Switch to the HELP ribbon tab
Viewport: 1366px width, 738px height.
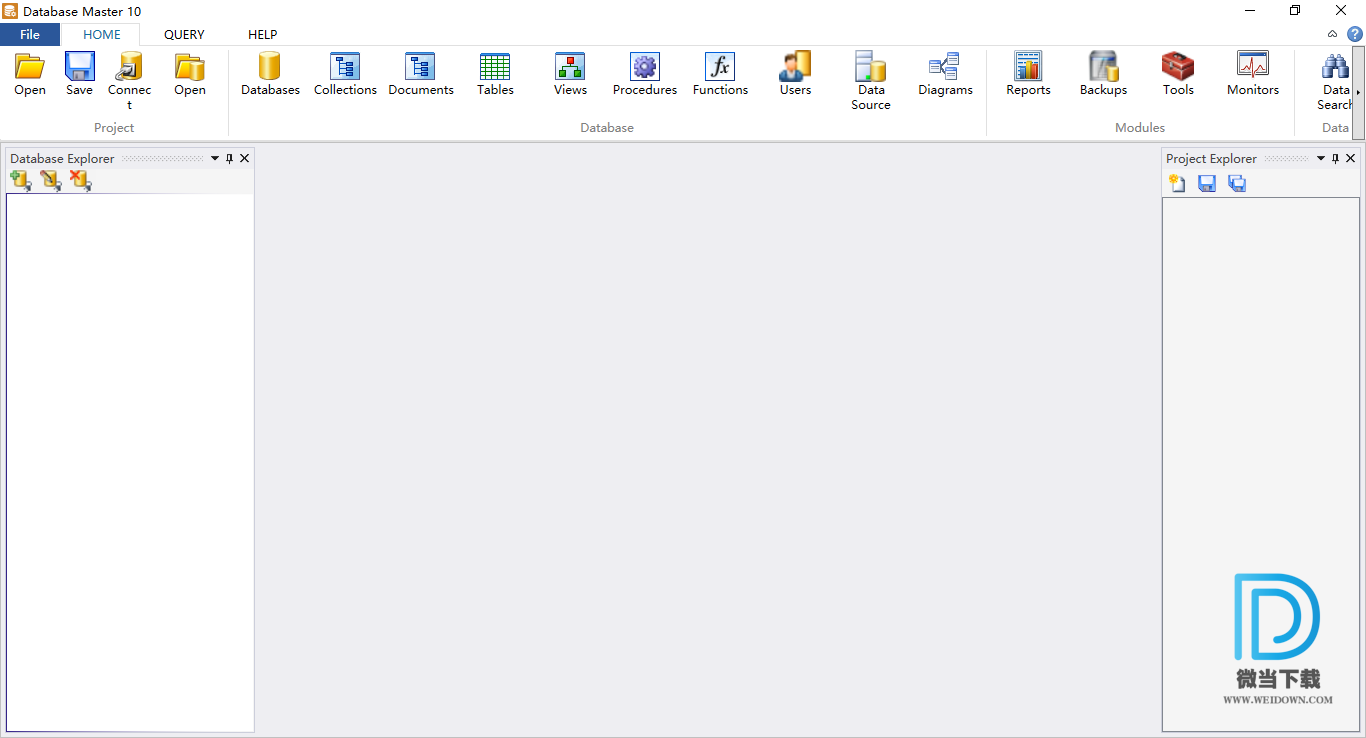263,34
